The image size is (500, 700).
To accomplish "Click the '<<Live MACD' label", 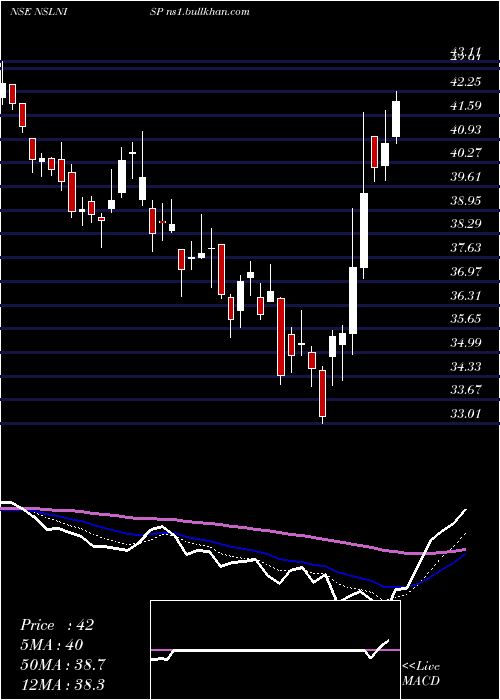I will click(x=421, y=674).
